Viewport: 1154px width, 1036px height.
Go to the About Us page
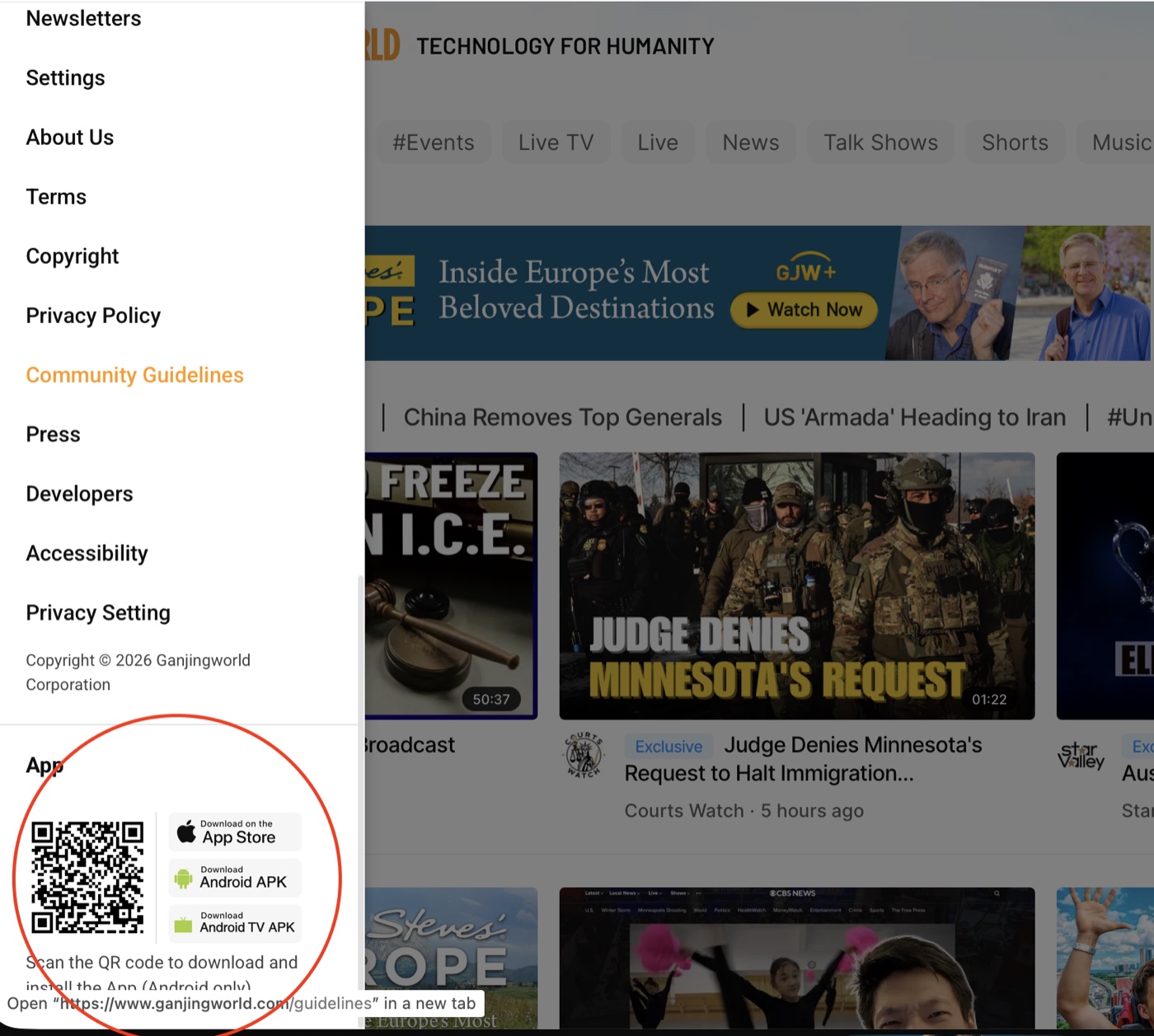coord(70,137)
